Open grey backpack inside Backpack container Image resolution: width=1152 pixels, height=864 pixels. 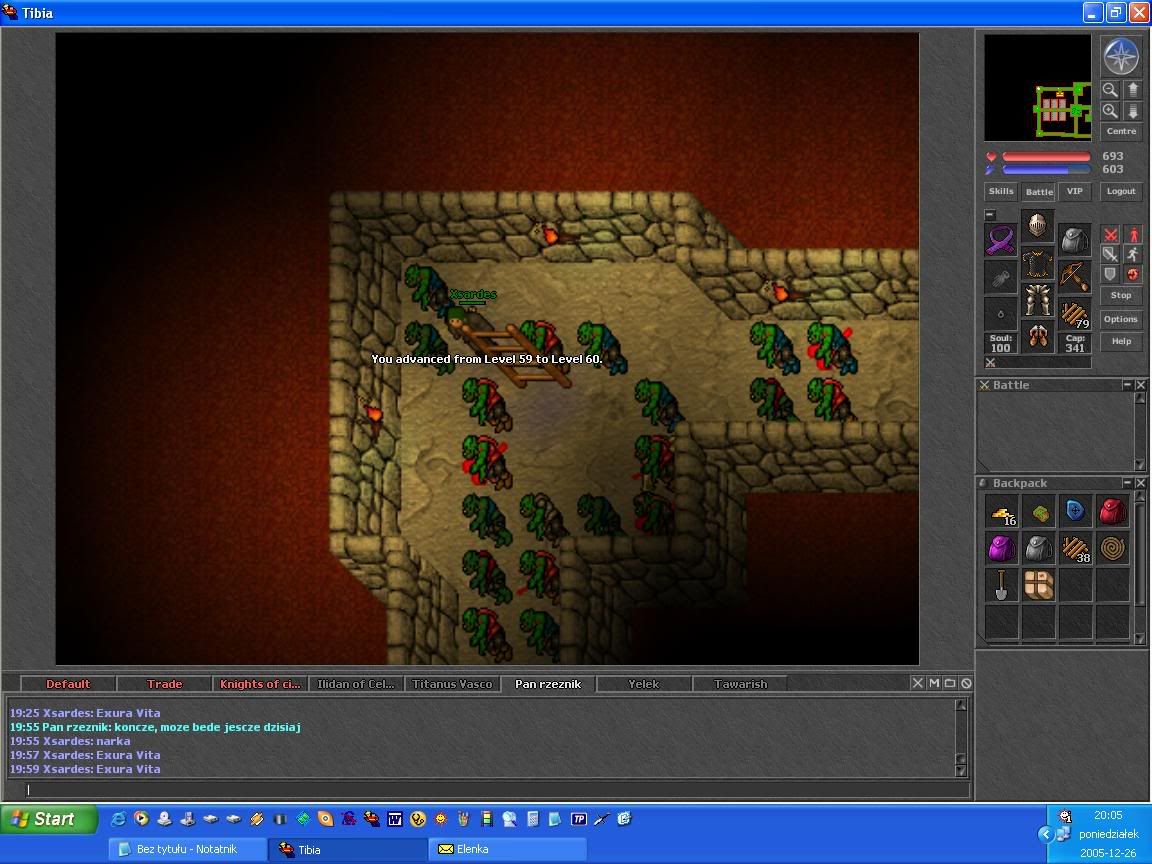point(1038,548)
